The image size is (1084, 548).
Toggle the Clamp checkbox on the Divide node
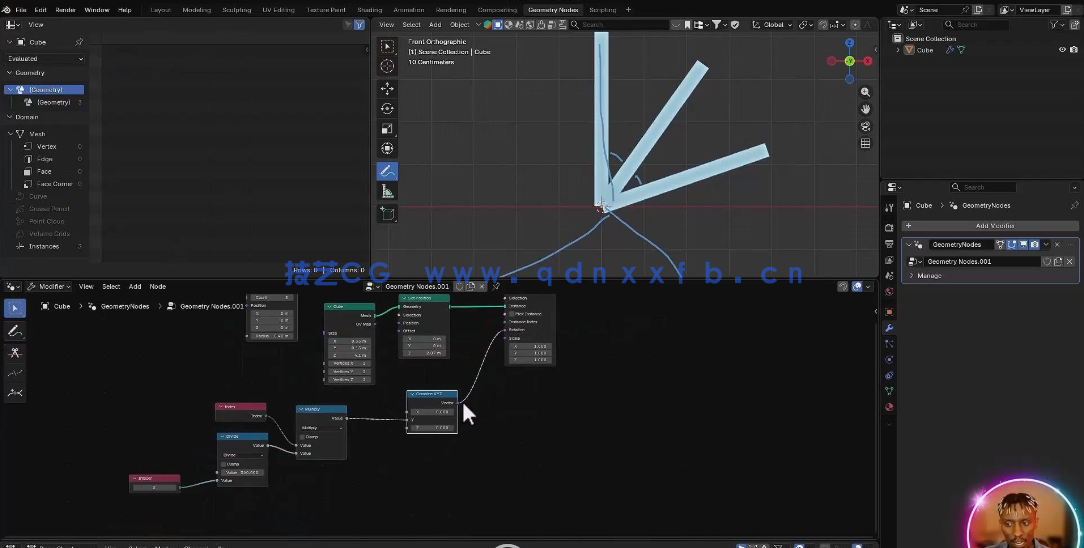tap(225, 464)
